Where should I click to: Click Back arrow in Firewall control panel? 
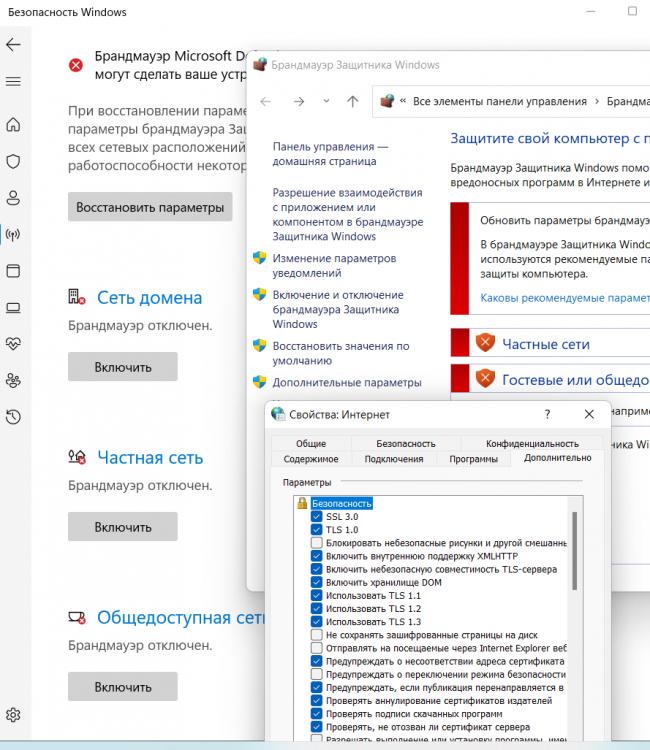(265, 101)
